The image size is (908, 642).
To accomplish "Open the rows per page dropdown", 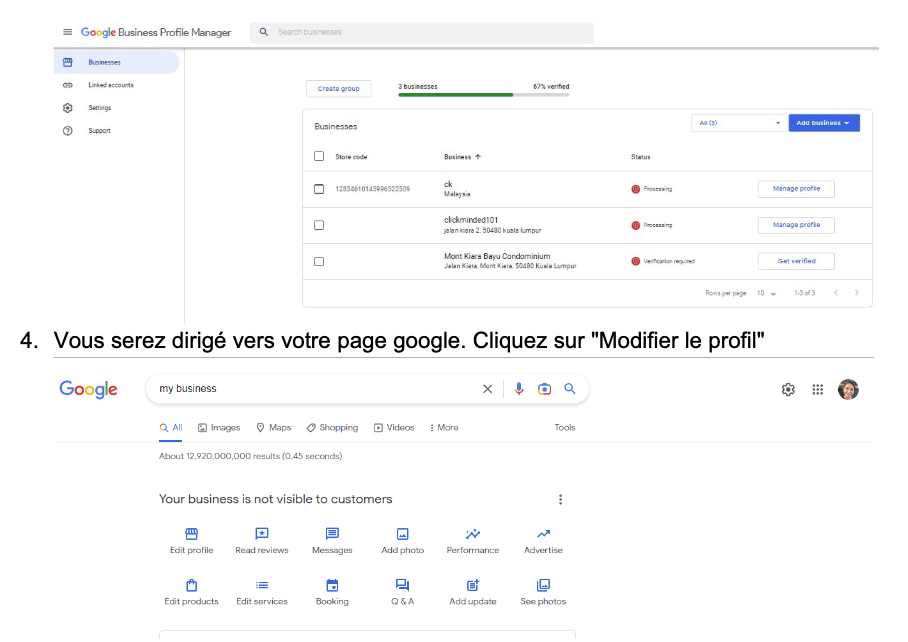I will [x=766, y=293].
